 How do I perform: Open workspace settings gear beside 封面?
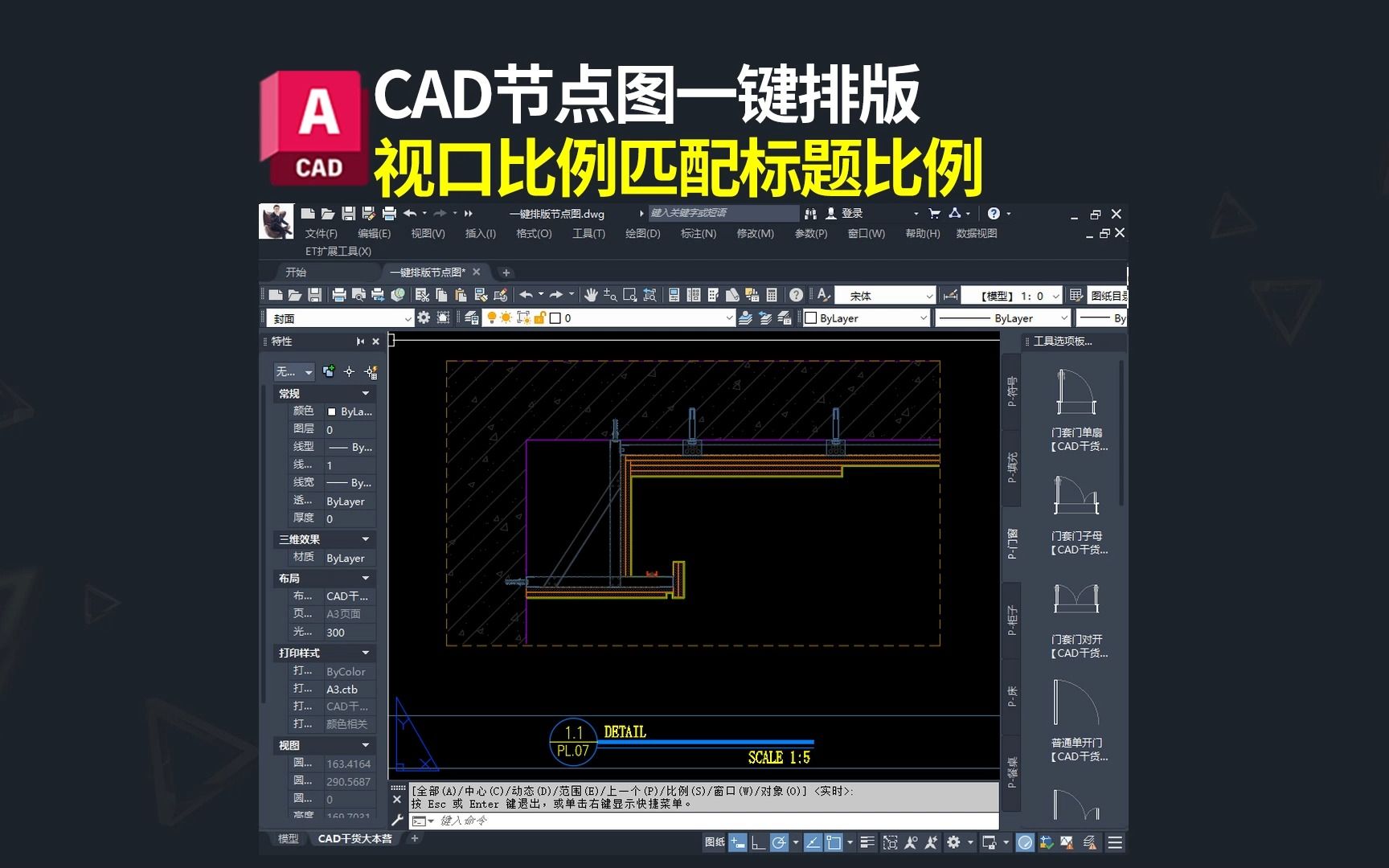(424, 318)
